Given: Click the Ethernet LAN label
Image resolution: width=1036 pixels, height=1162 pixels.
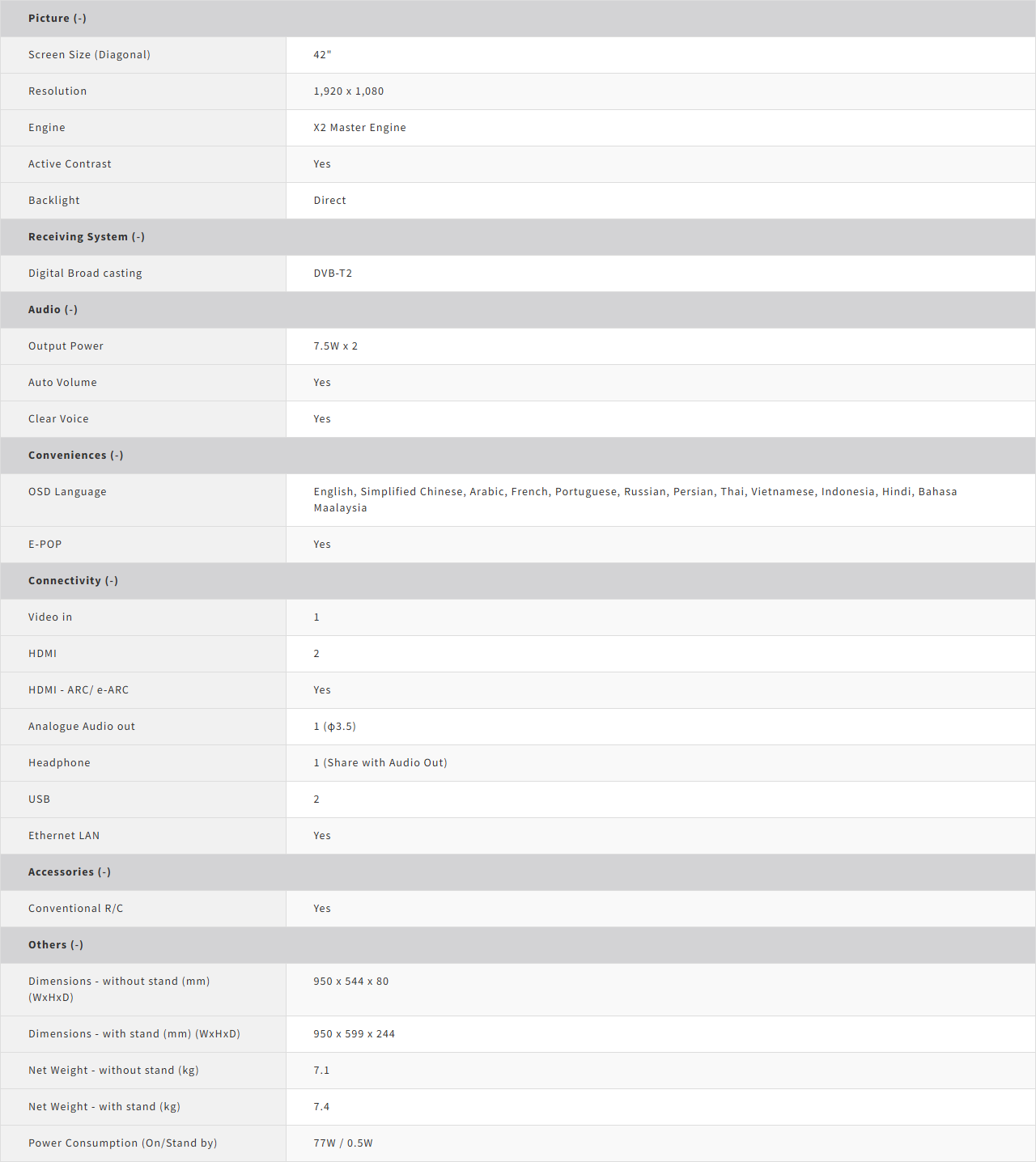Looking at the screenshot, I should [x=64, y=836].
